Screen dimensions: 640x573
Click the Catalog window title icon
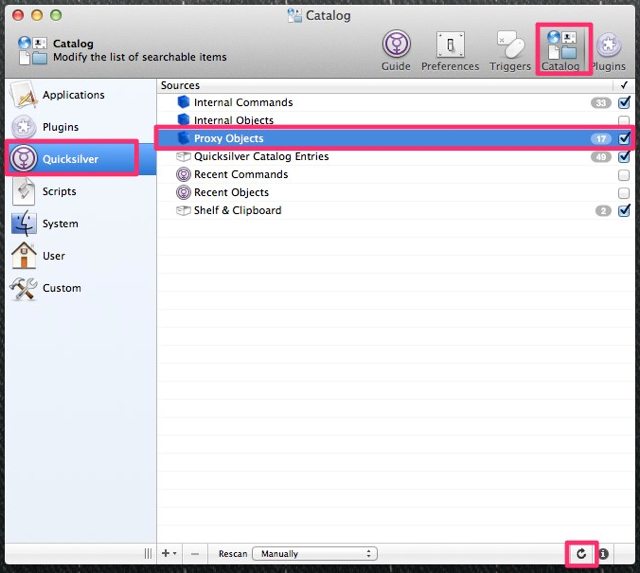point(294,16)
